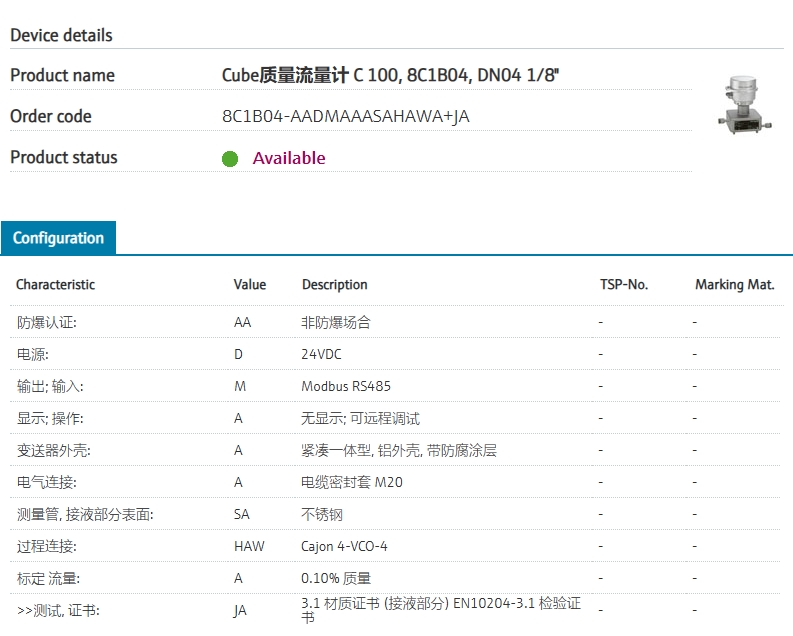Click the flowmeter product thumbnail image

[x=744, y=105]
